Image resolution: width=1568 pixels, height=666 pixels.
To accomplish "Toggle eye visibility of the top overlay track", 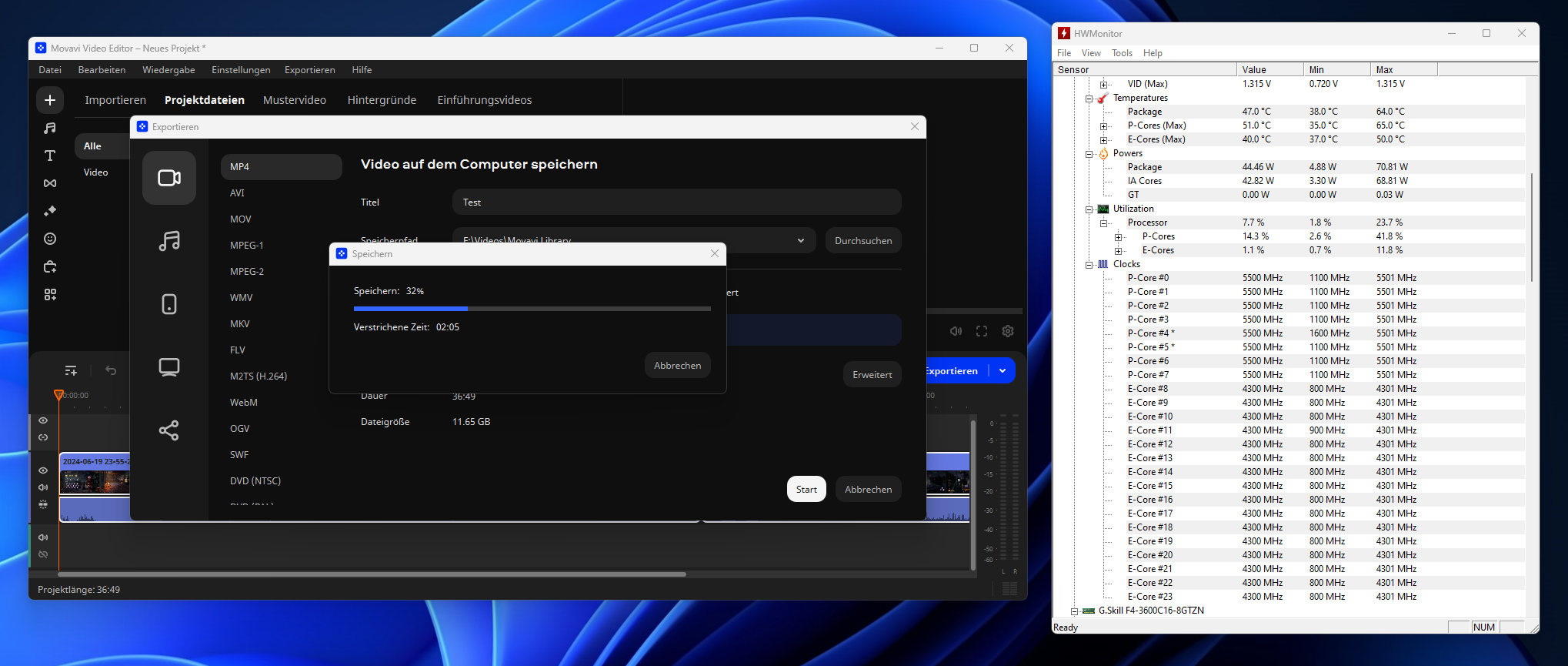I will 43,420.
